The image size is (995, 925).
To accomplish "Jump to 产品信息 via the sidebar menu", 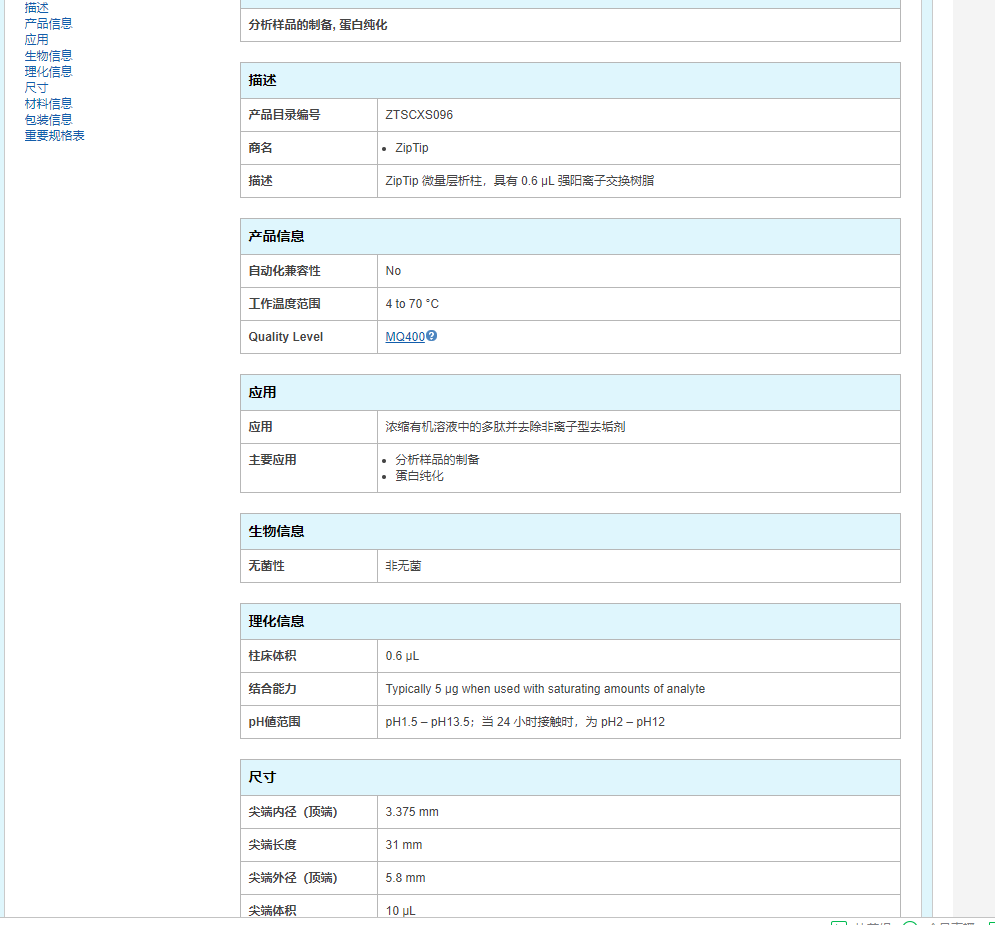I will click(48, 23).
